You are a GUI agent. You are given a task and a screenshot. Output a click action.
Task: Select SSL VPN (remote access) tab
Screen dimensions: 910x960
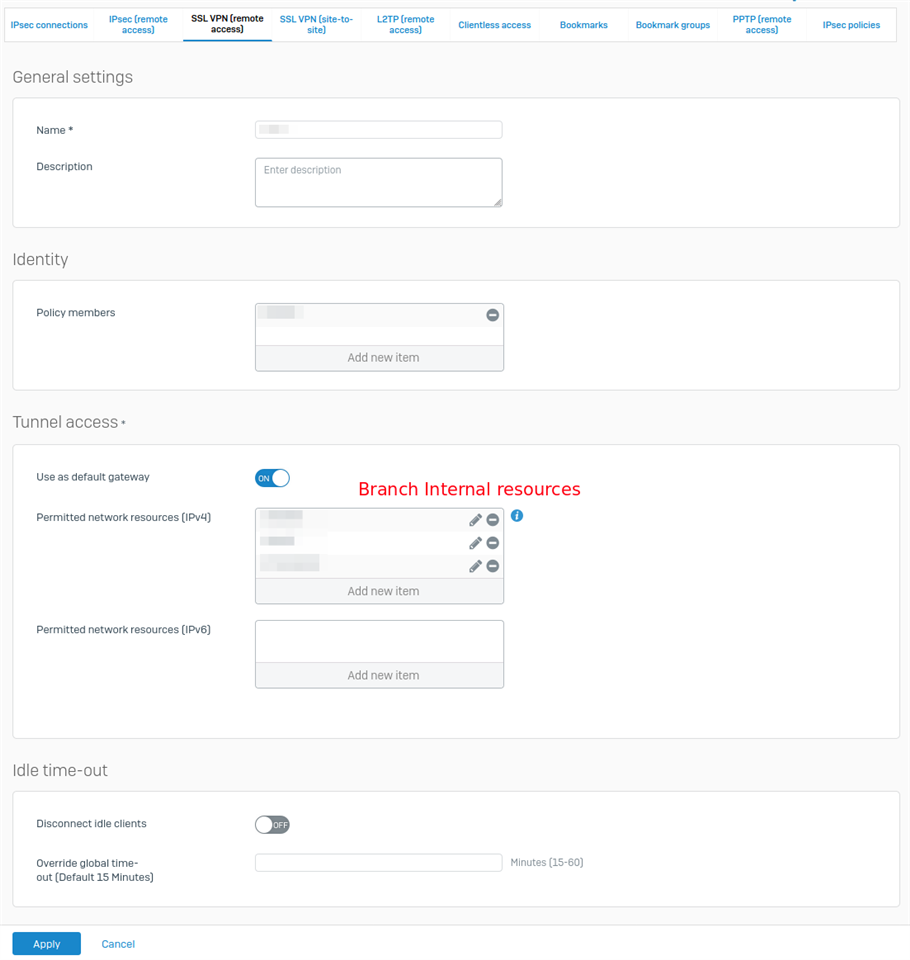click(x=227, y=24)
